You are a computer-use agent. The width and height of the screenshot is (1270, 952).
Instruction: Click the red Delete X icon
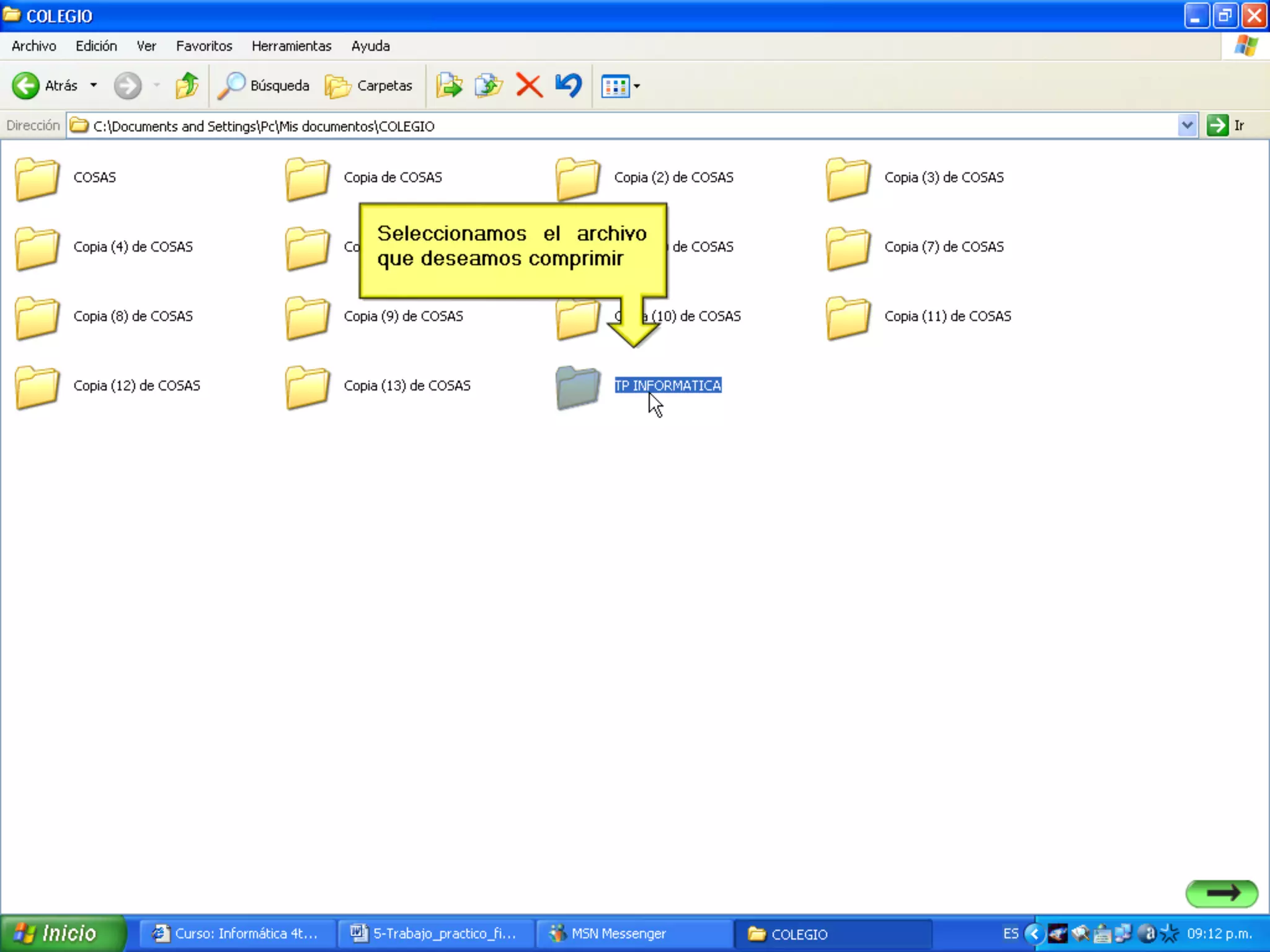click(529, 86)
